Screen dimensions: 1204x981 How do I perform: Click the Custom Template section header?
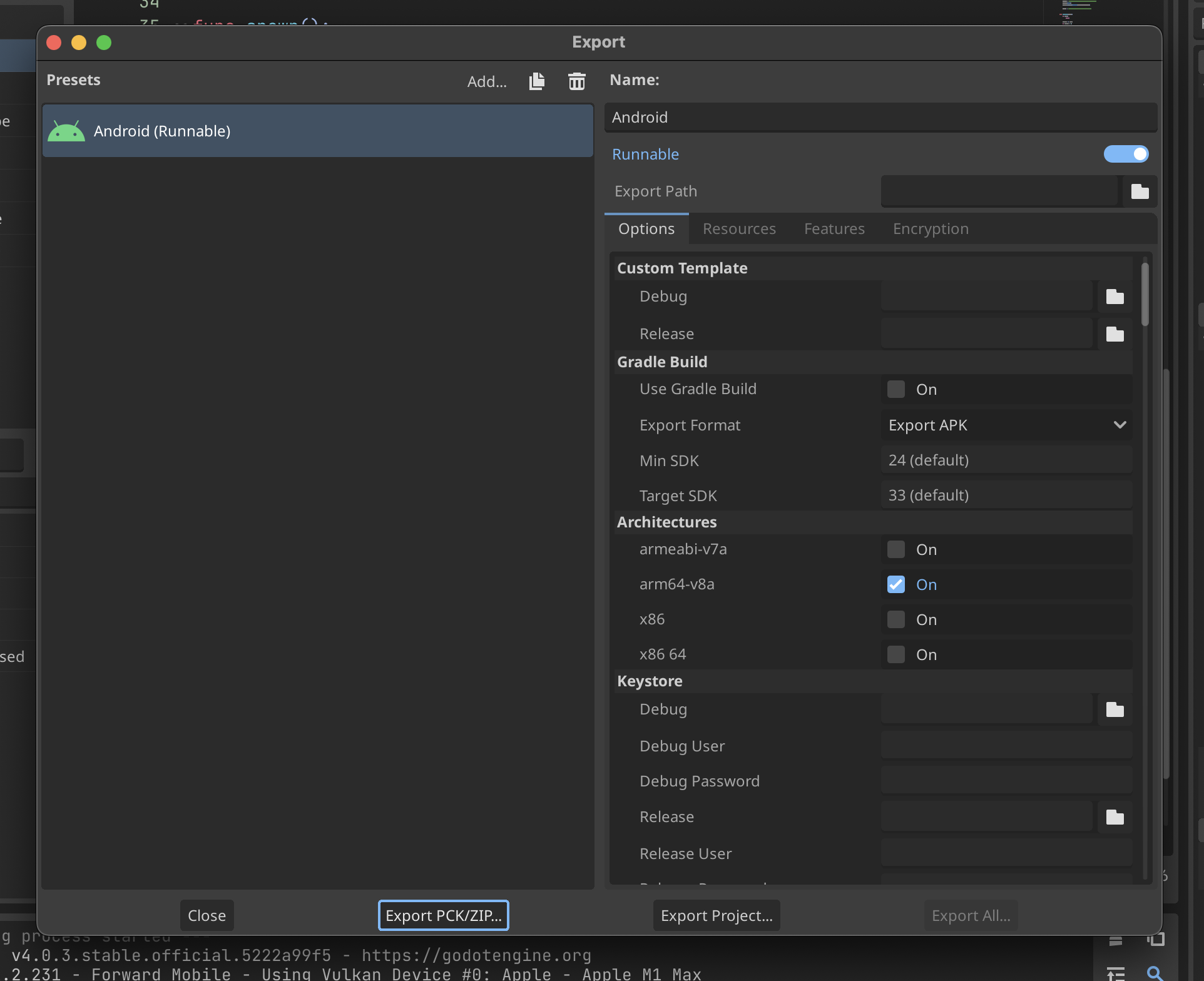pyautogui.click(x=873, y=268)
